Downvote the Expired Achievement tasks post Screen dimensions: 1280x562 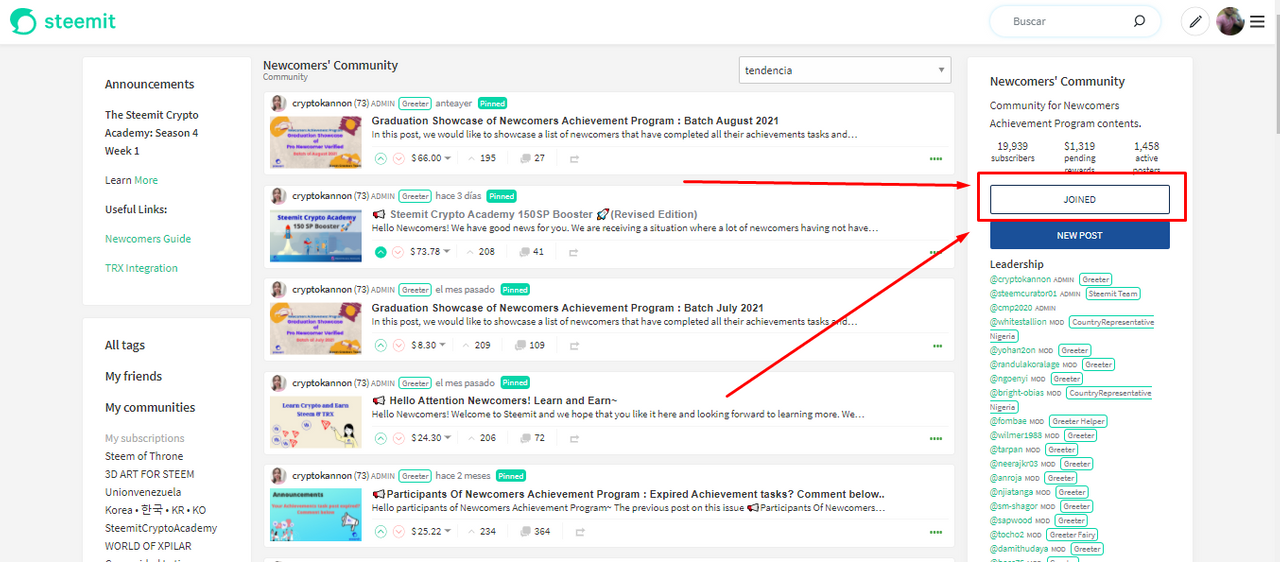[398, 531]
